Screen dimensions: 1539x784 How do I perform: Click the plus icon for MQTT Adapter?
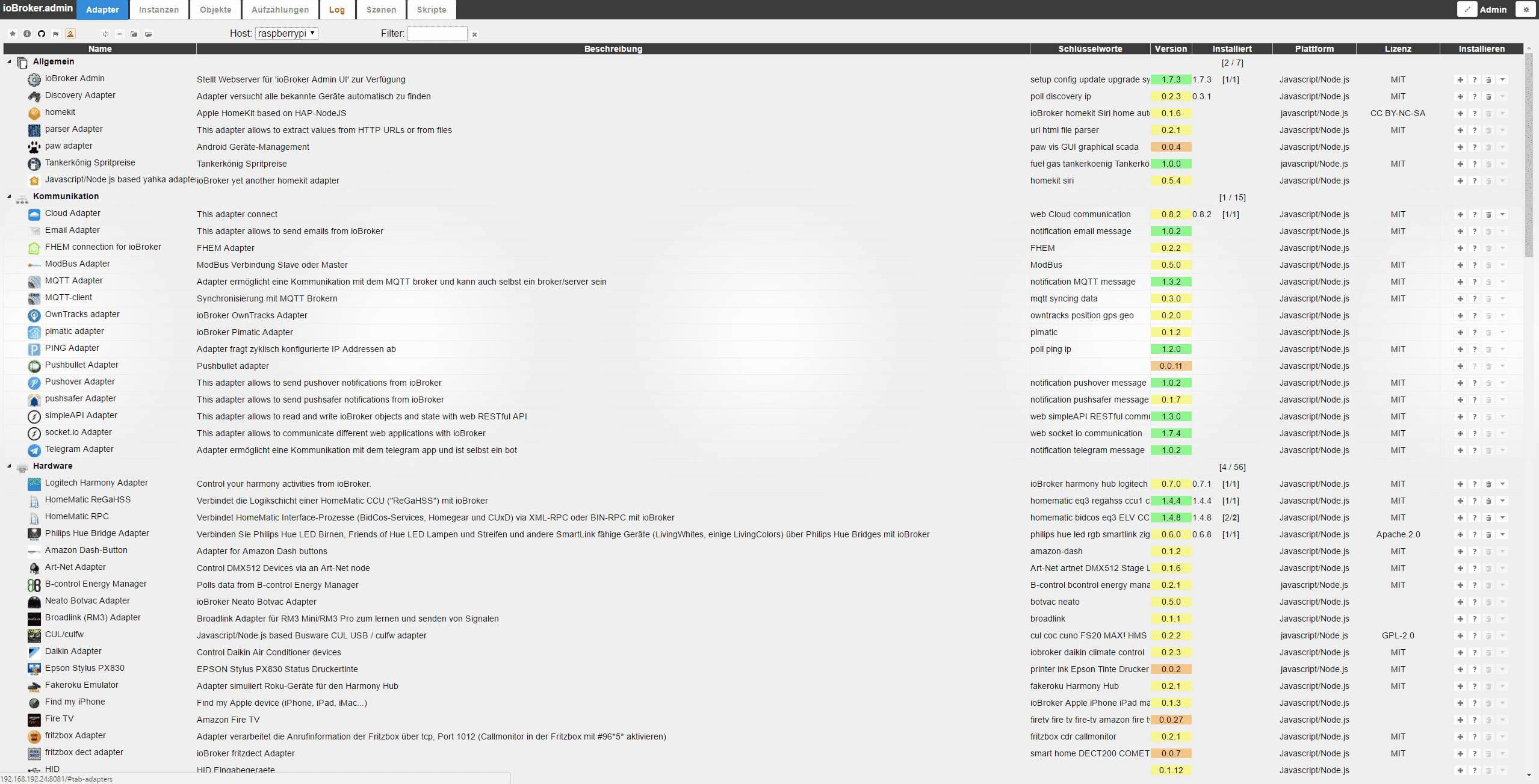[x=1460, y=282]
